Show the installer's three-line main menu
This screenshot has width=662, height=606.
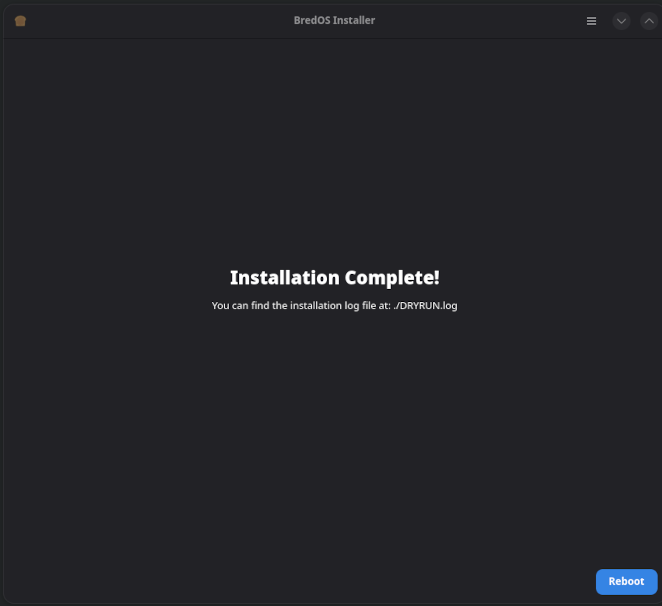pos(591,20)
